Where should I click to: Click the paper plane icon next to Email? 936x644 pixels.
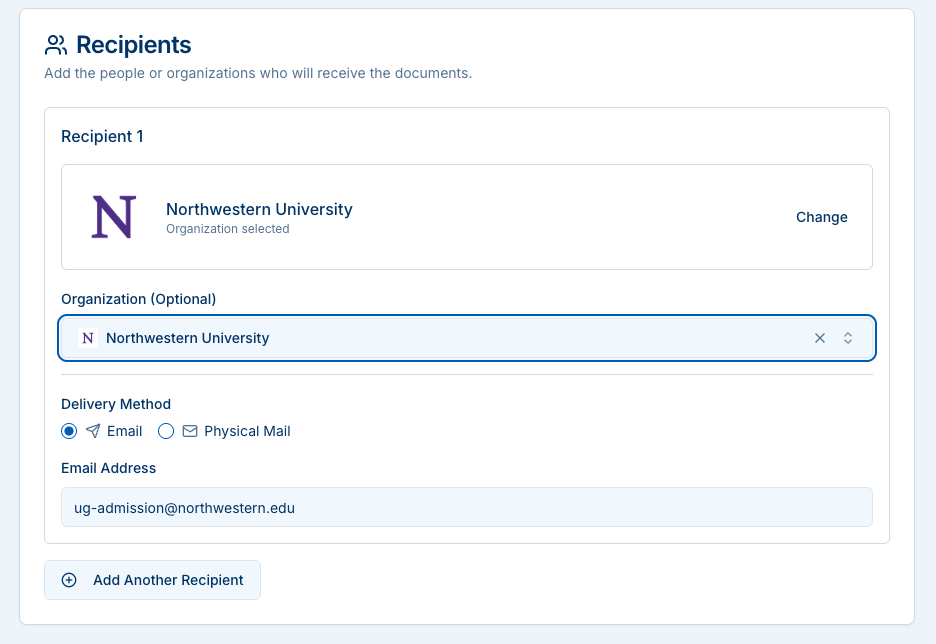(95, 431)
